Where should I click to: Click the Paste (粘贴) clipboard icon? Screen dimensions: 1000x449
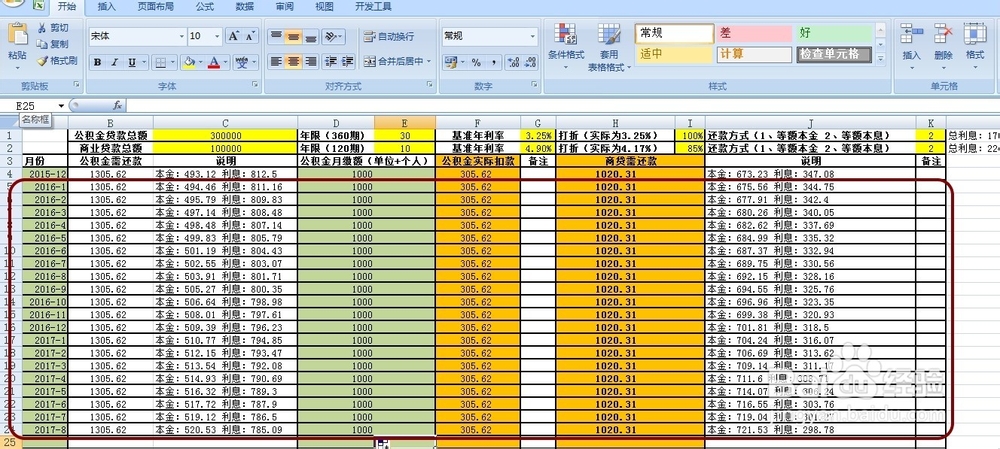coord(17,34)
